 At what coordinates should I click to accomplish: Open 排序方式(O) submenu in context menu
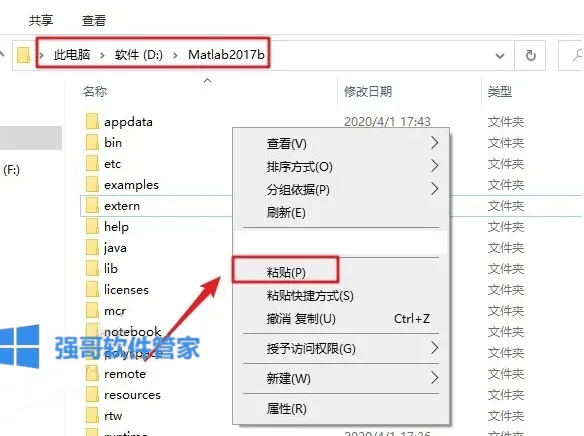coord(341,166)
